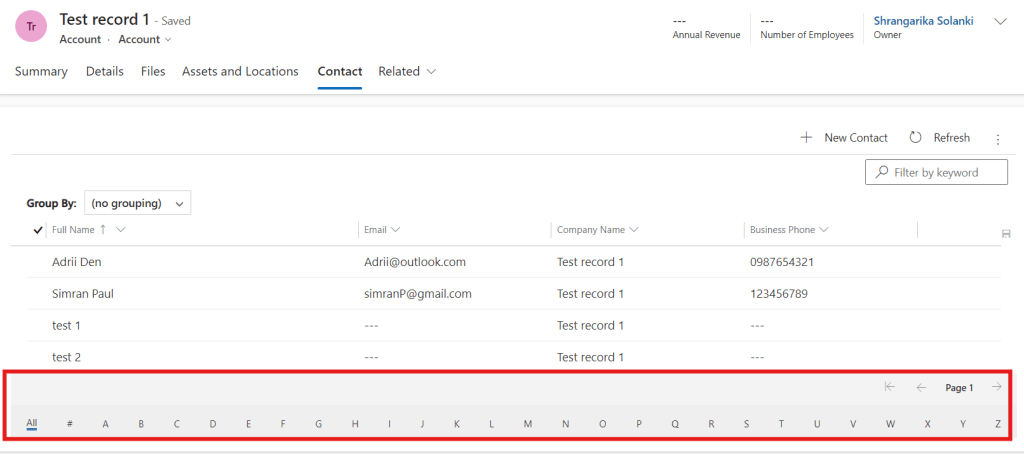Go to the next page arrow
This screenshot has height=454, width=1024.
996,388
